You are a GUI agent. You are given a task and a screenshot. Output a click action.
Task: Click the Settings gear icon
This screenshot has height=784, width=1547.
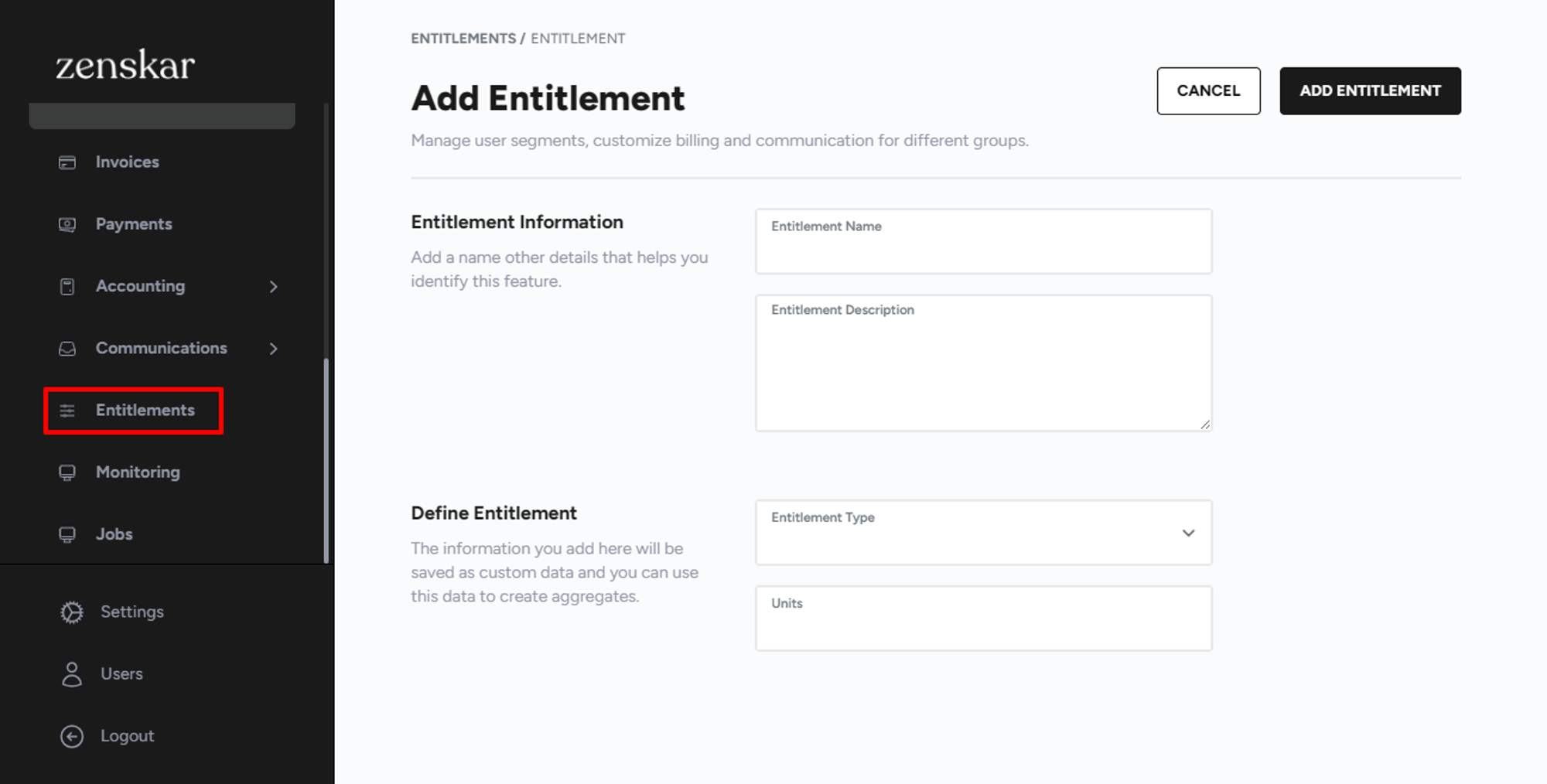click(72, 612)
